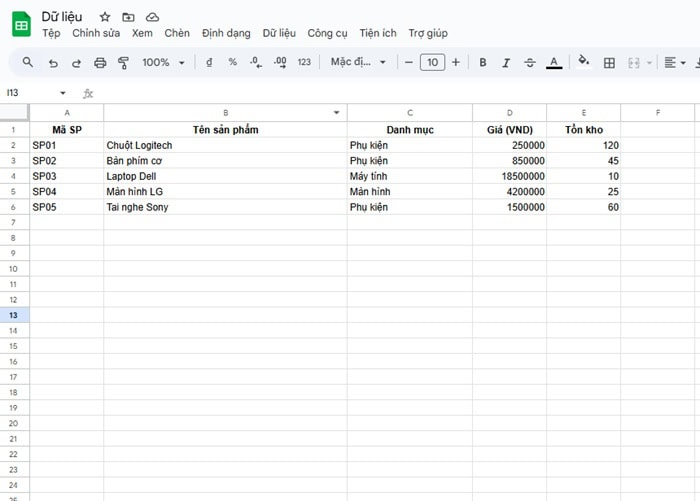The image size is (700, 501).
Task: Check cloud save status icon
Action: coord(152,17)
